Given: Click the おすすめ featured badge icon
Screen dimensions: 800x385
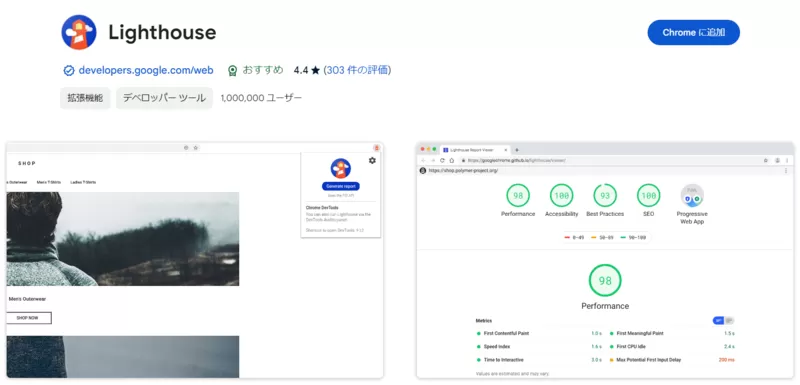Looking at the screenshot, I should [233, 70].
